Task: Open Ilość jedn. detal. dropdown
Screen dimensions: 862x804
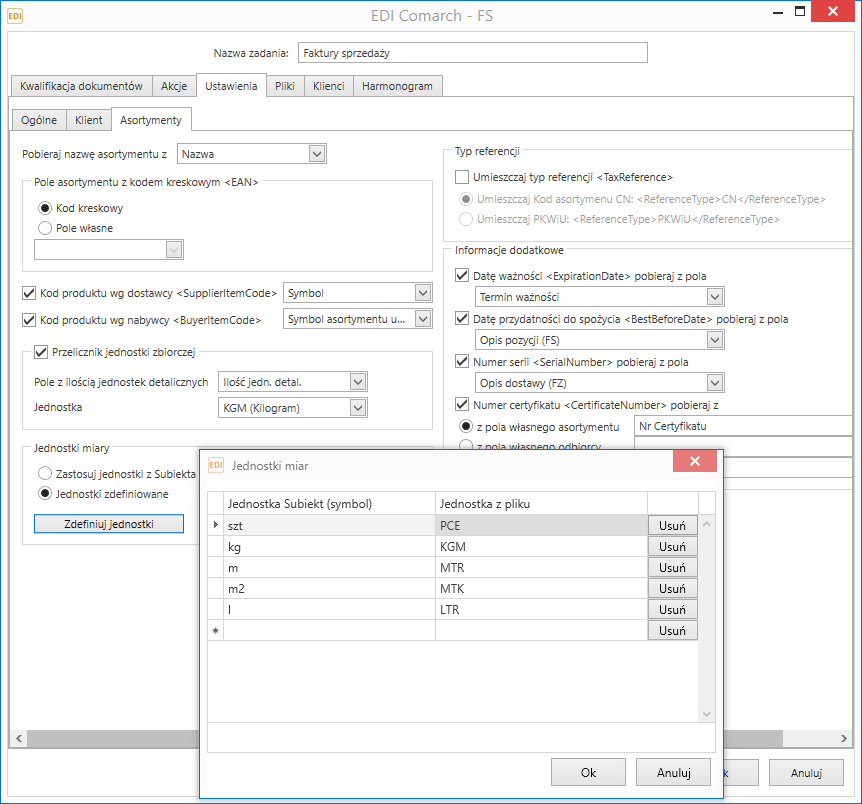Action: click(358, 382)
